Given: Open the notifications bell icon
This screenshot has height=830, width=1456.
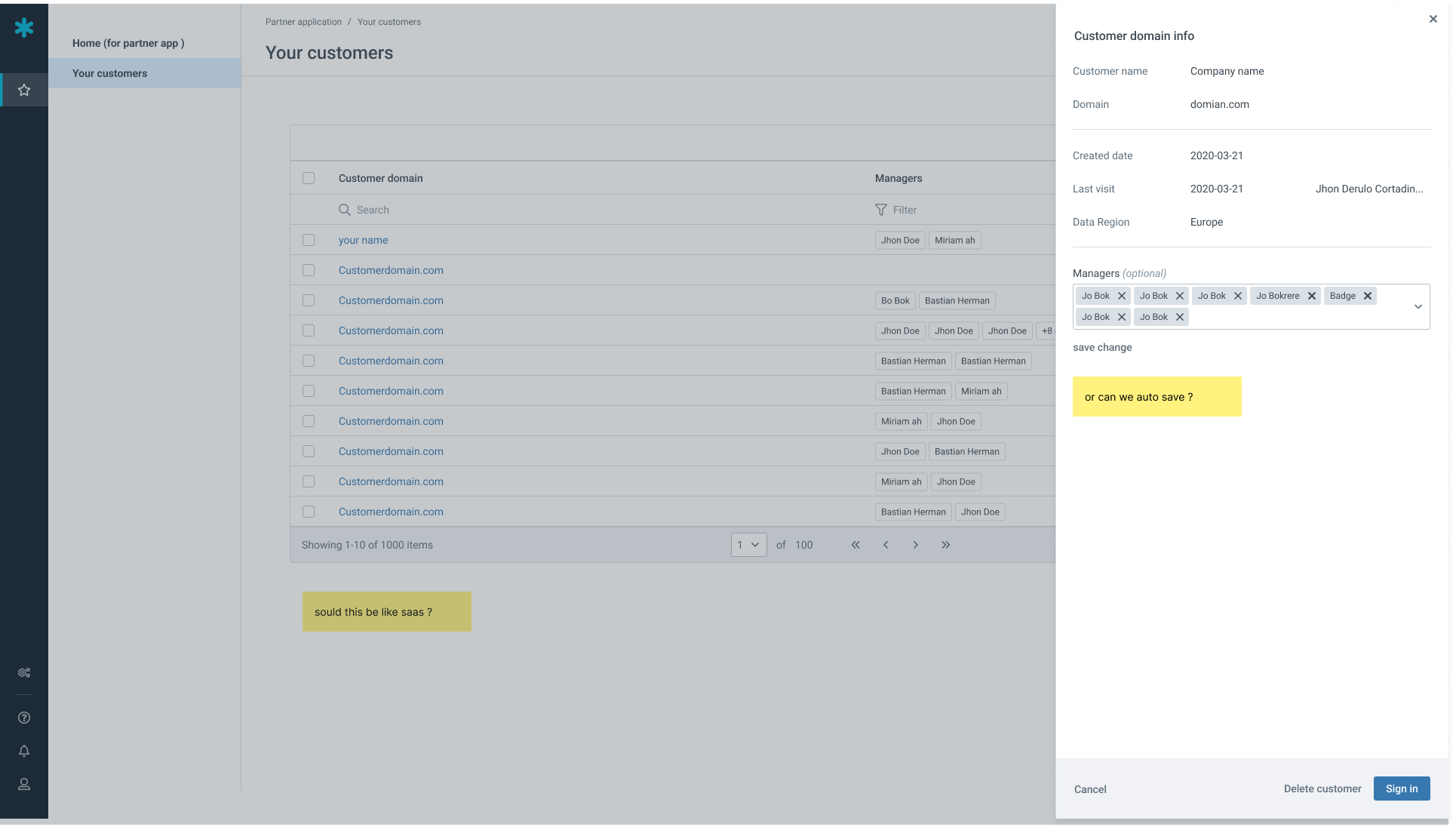Looking at the screenshot, I should (24, 751).
